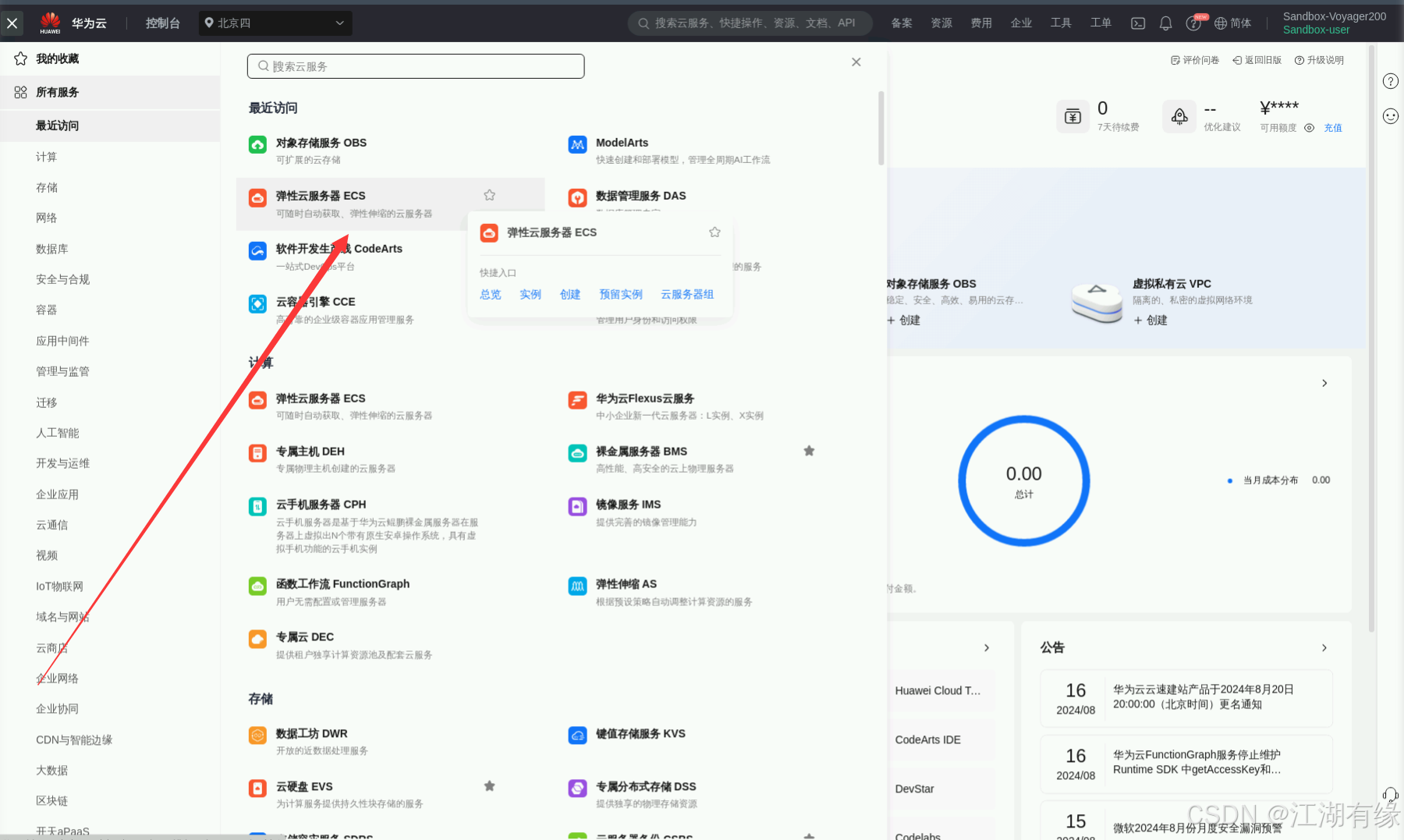The height and width of the screenshot is (840, 1404).
Task: Close the service list panel
Action: [x=856, y=62]
